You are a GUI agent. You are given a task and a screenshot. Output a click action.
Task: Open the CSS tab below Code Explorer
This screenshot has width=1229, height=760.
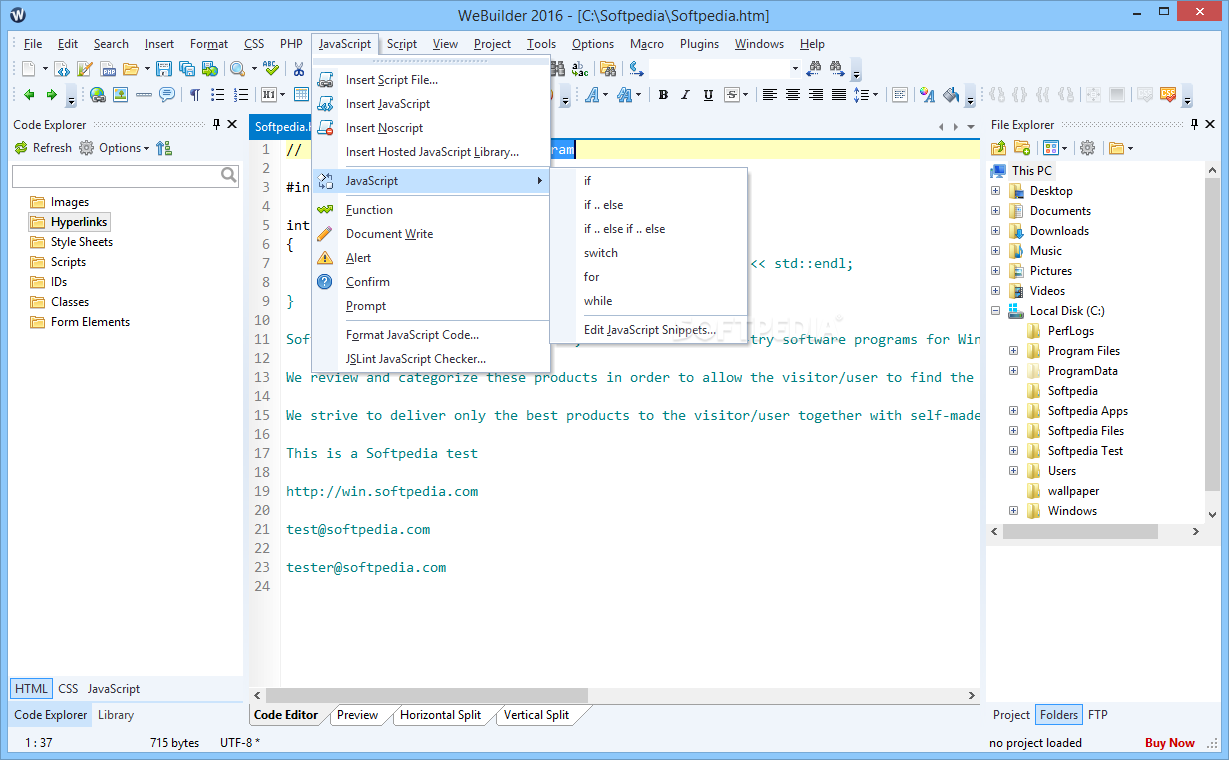pos(68,689)
